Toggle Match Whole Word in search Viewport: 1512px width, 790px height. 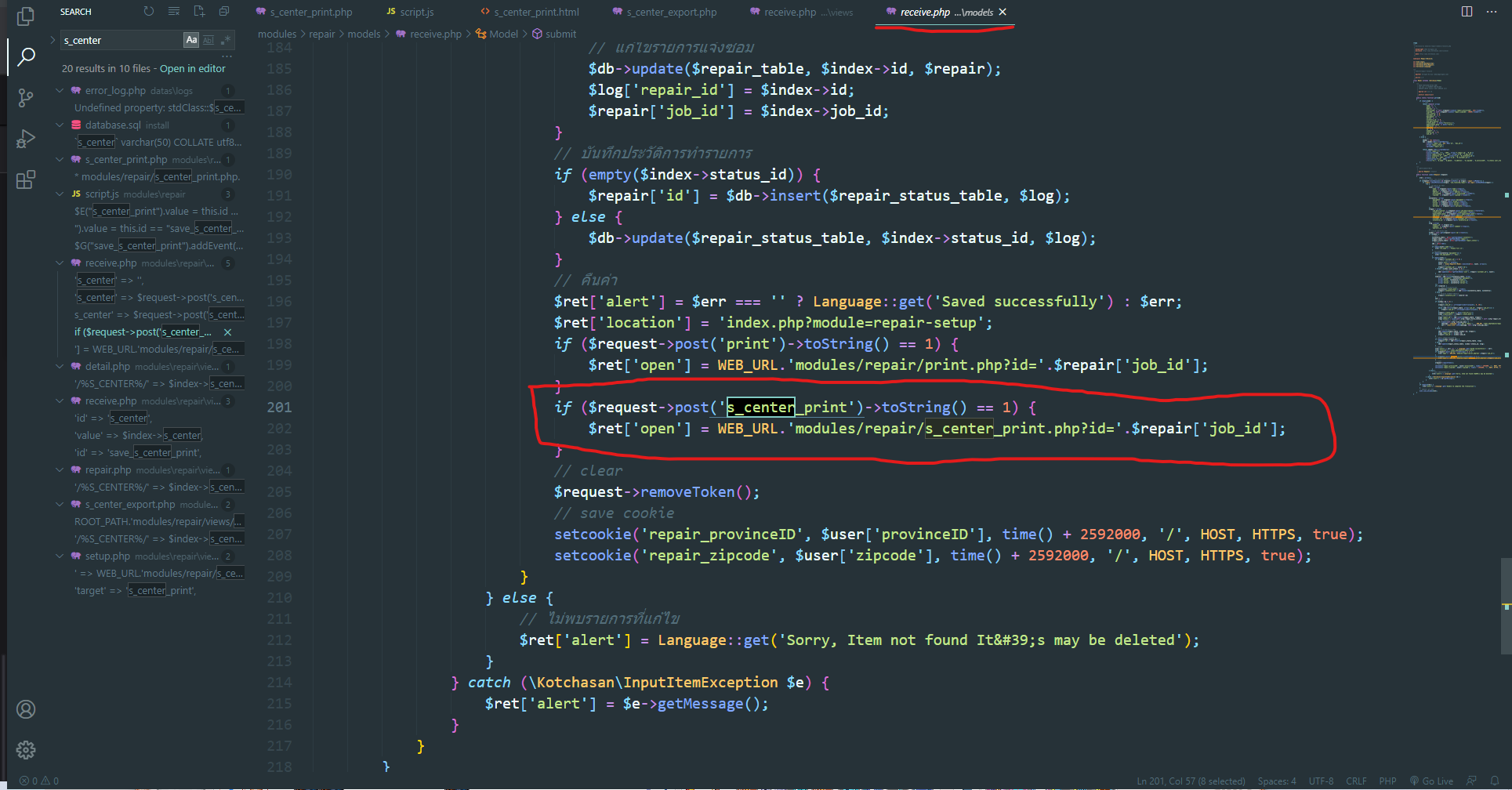208,40
